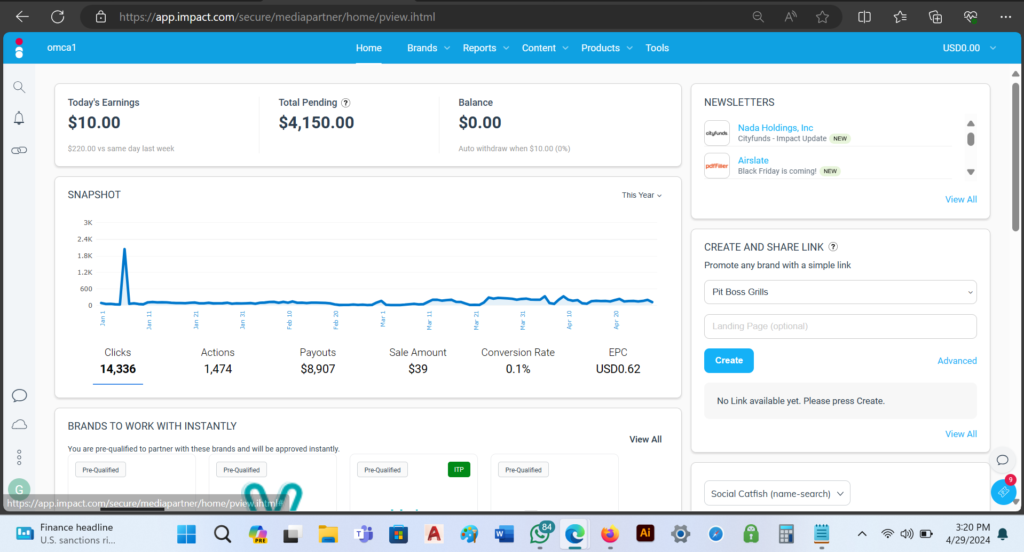Click the cloud icon in left sidebar
This screenshot has width=1024, height=552.
point(19,425)
